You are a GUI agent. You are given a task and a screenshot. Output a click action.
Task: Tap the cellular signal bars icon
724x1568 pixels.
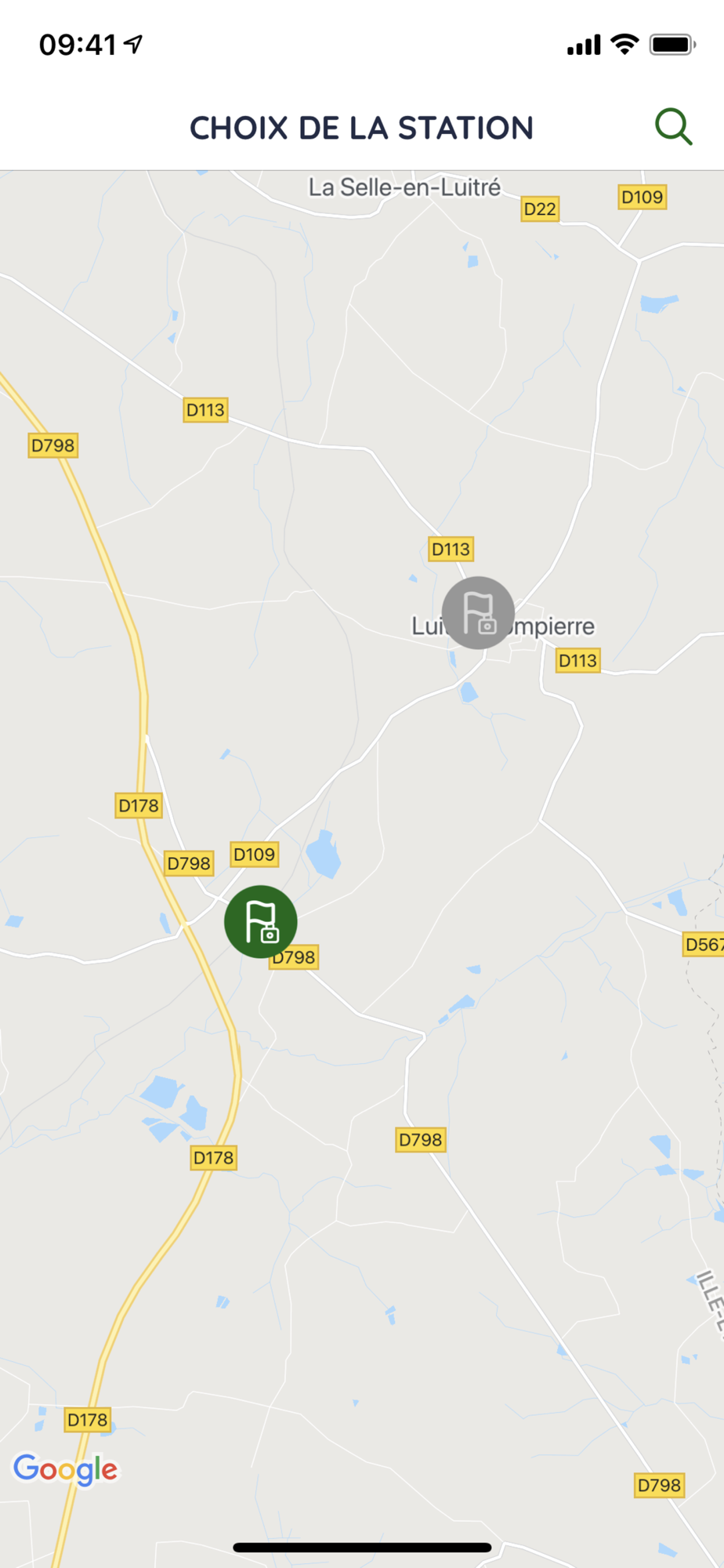[584, 45]
